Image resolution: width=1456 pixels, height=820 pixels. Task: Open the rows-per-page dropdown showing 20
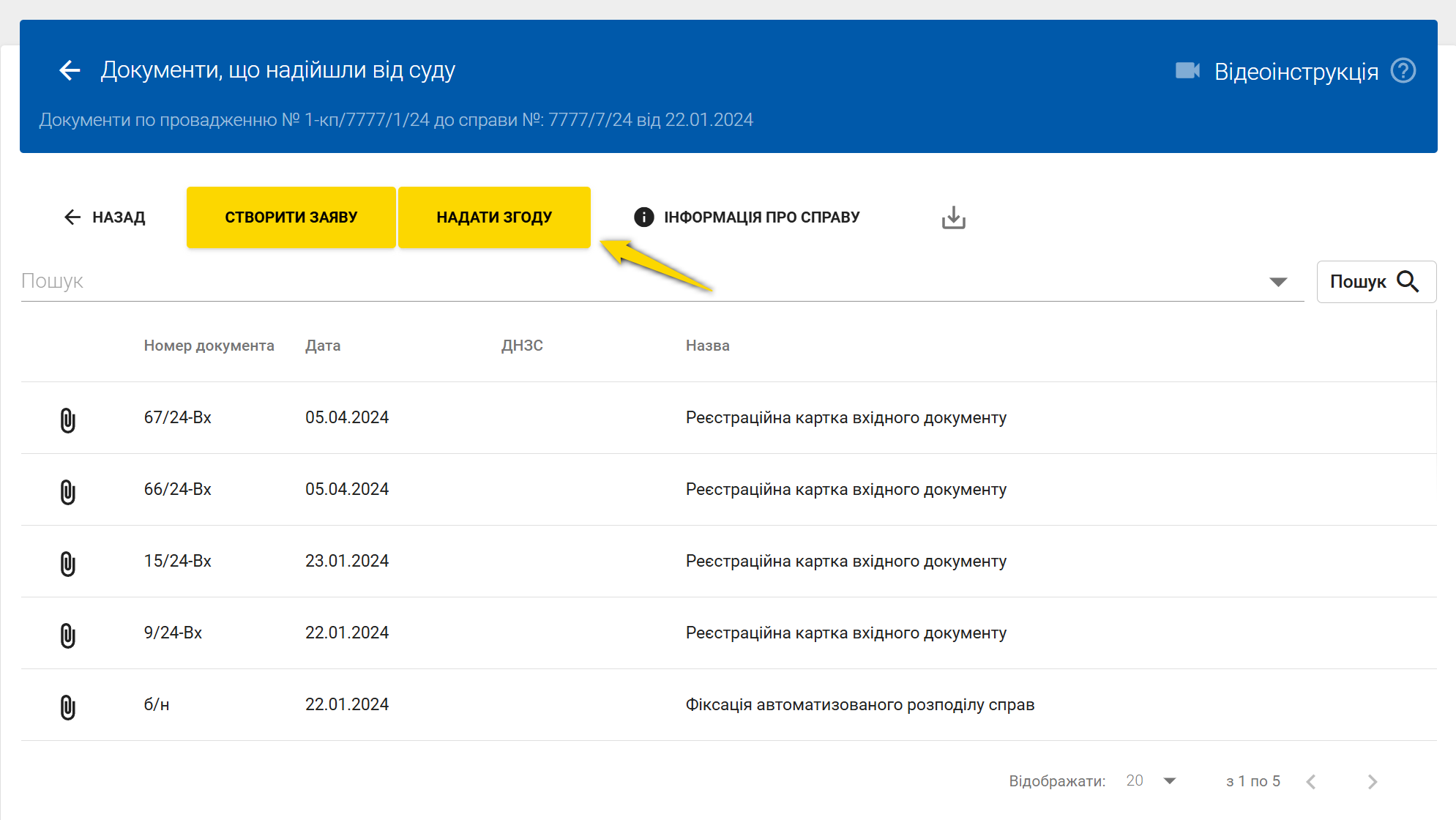pos(1169,781)
